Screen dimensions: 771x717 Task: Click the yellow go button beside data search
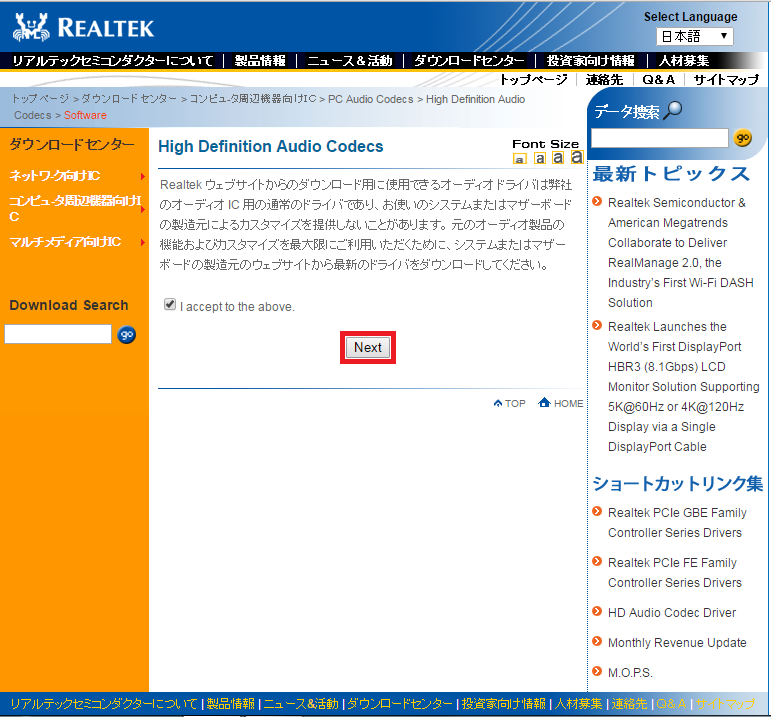(742, 138)
